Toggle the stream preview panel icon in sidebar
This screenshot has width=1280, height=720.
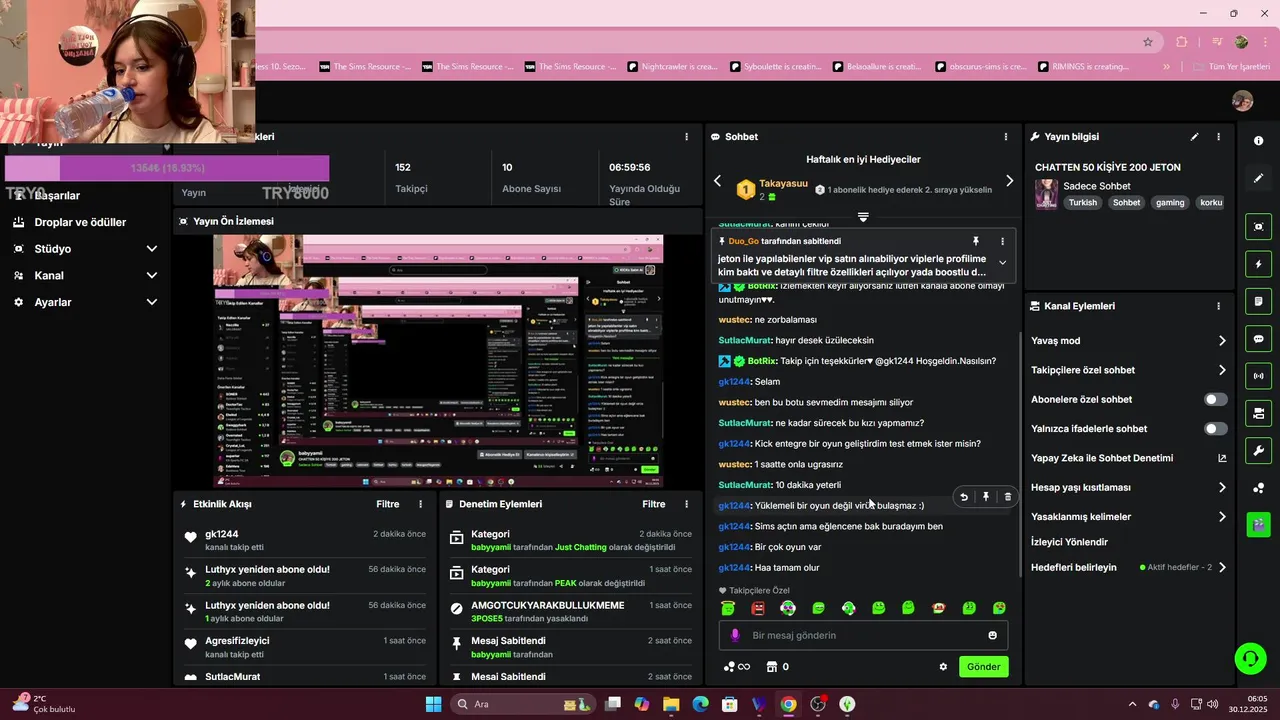click(1258, 227)
